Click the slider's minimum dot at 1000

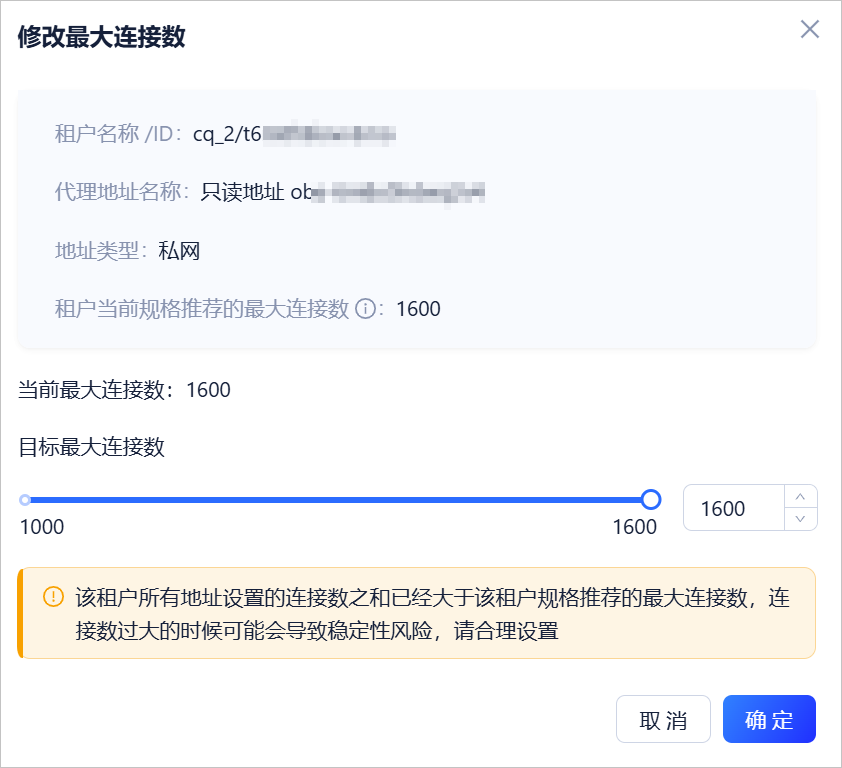(25, 500)
